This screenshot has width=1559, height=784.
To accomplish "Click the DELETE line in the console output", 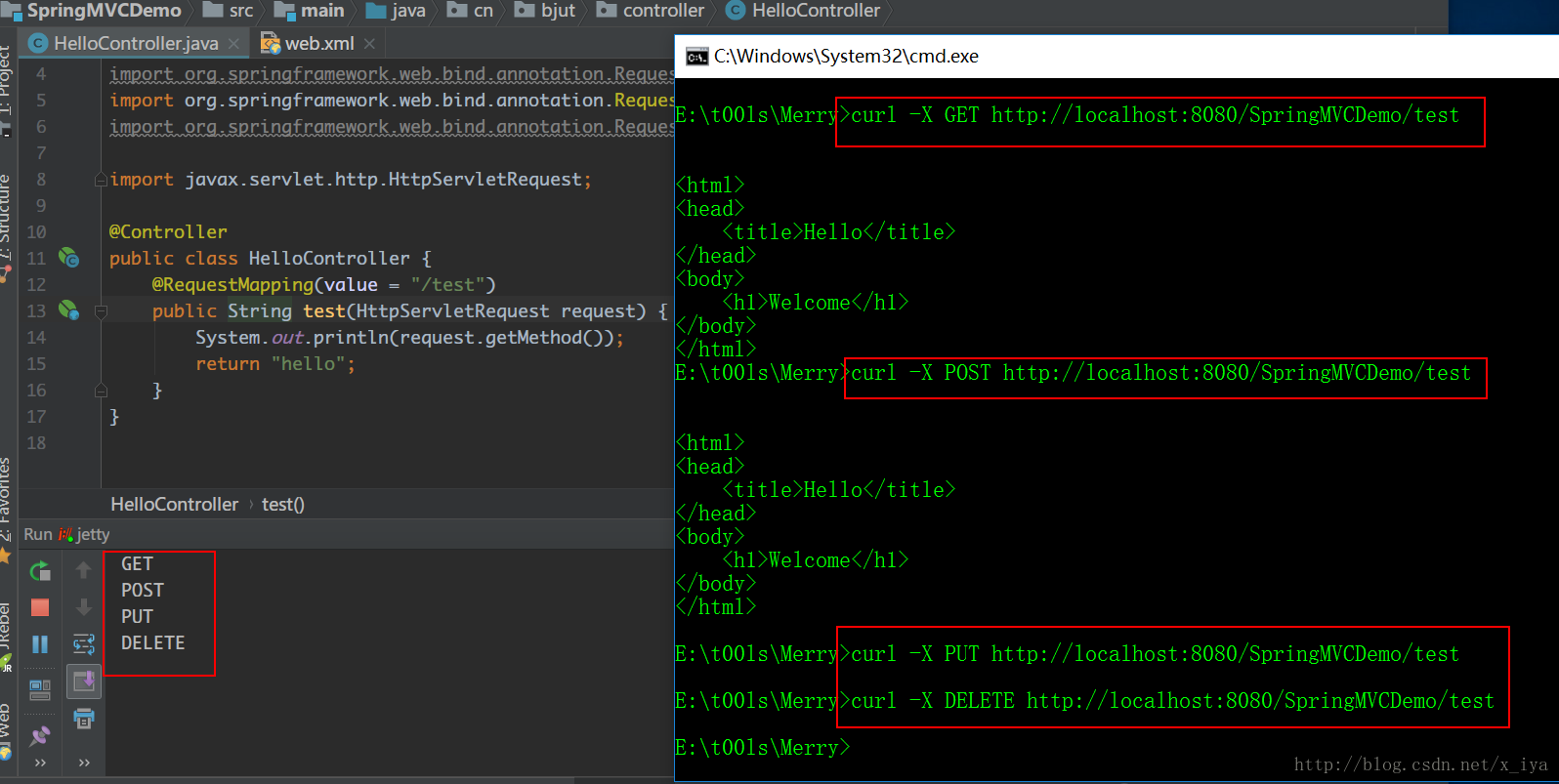I will point(153,642).
